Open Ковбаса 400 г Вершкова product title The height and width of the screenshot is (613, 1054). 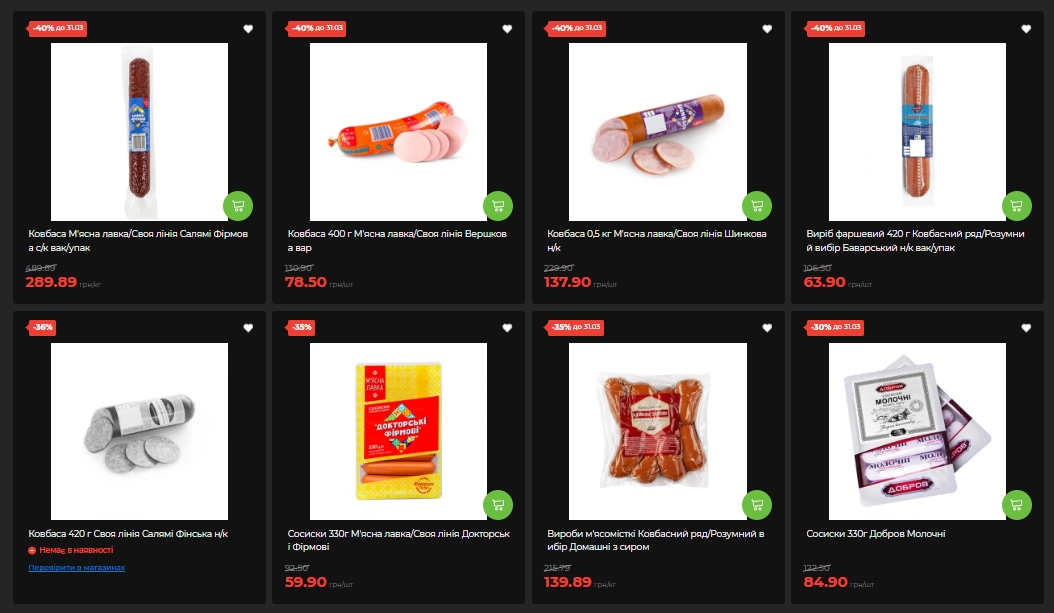(x=397, y=241)
